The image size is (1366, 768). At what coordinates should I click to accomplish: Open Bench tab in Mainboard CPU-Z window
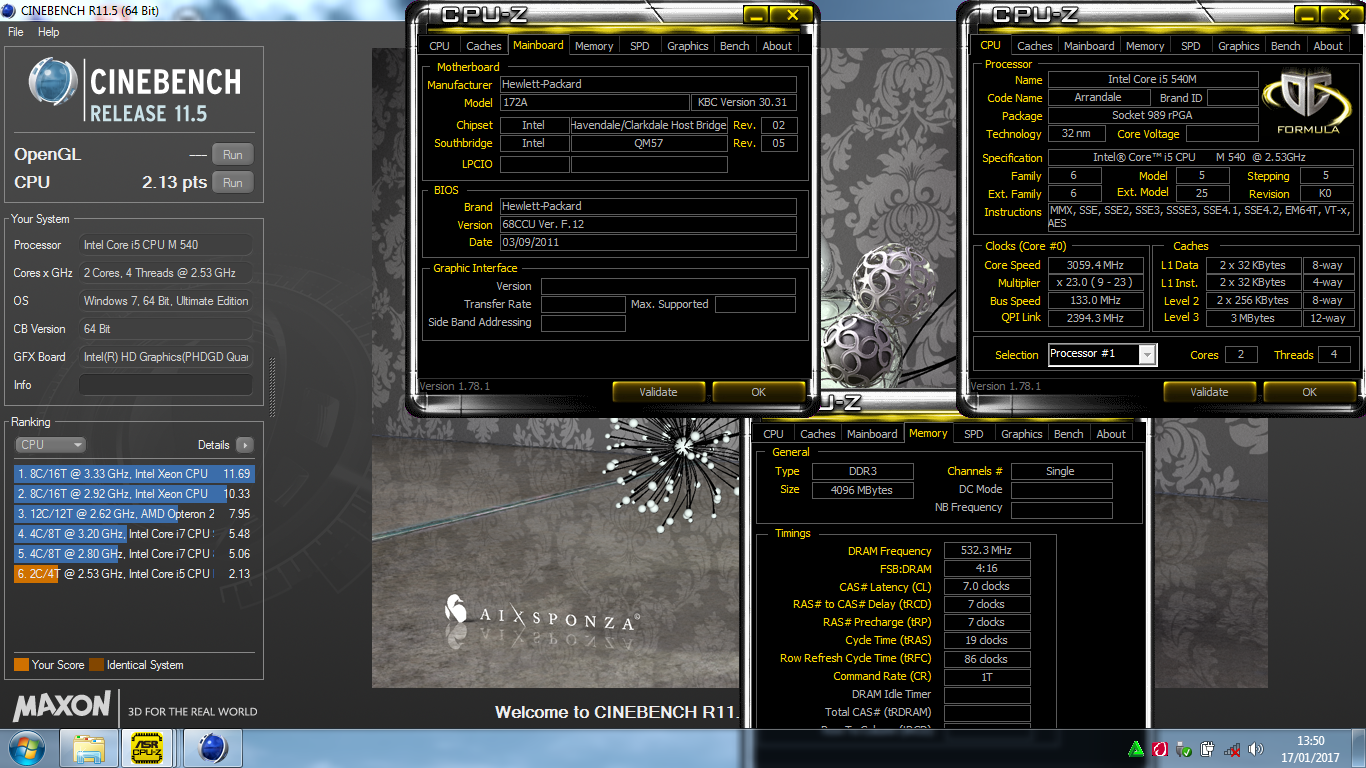(x=735, y=46)
